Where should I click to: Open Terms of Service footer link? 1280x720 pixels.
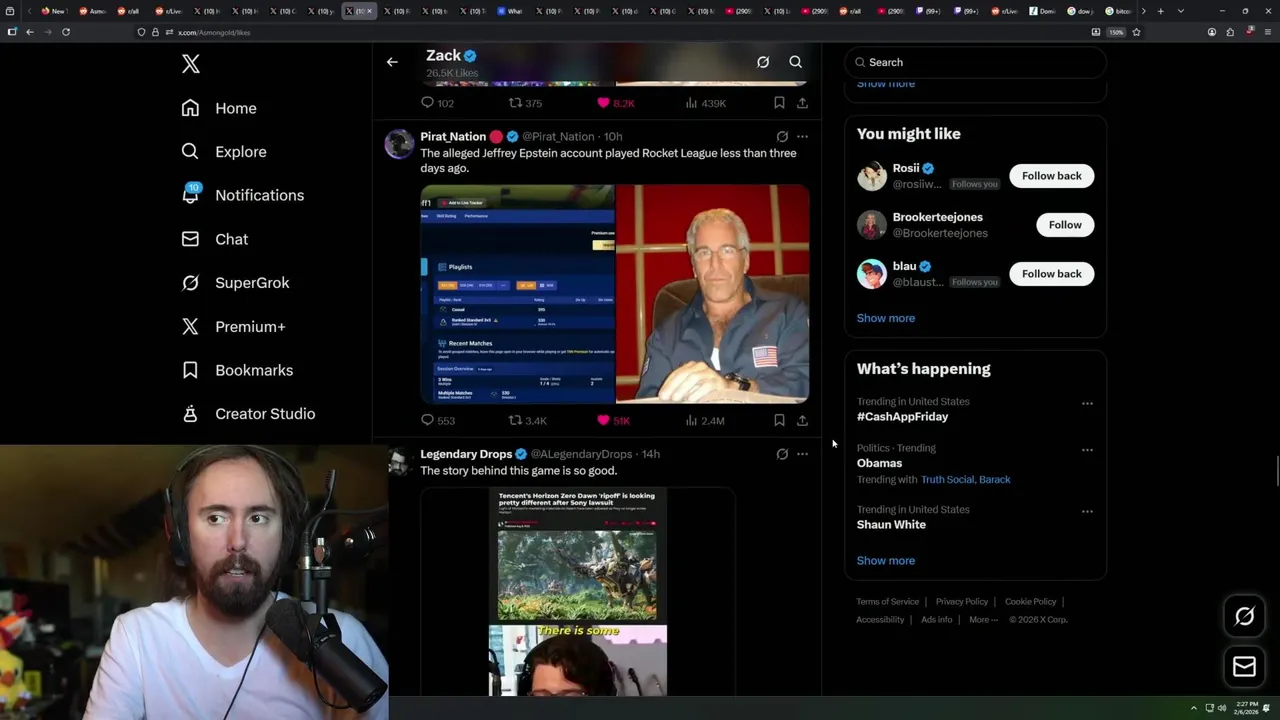point(887,602)
